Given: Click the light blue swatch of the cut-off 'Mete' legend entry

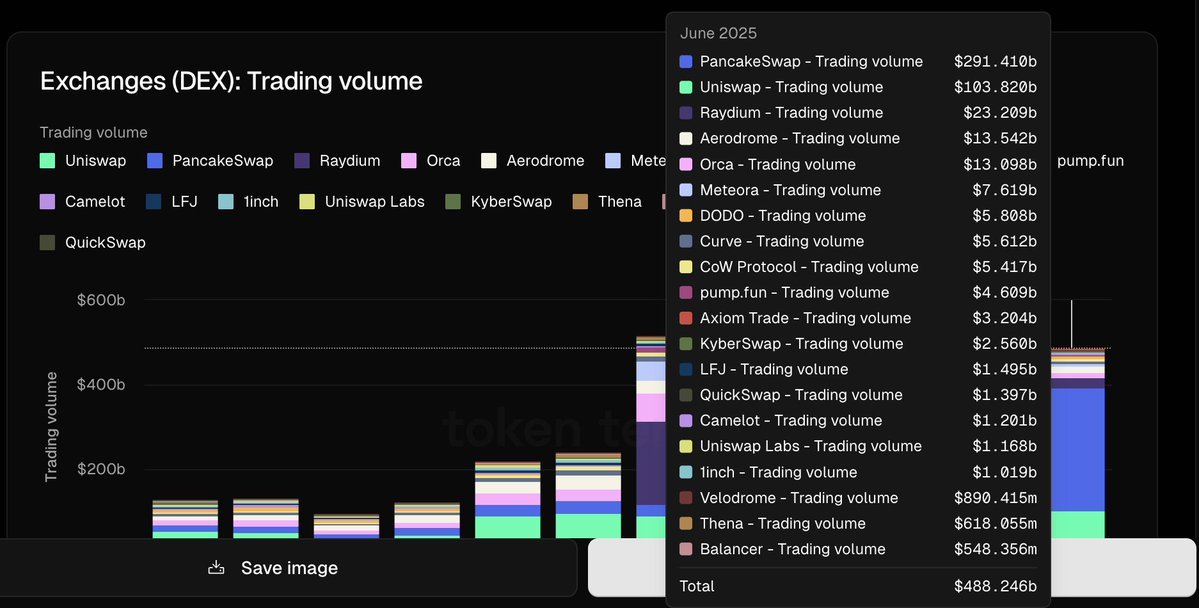Looking at the screenshot, I should 612,161.
